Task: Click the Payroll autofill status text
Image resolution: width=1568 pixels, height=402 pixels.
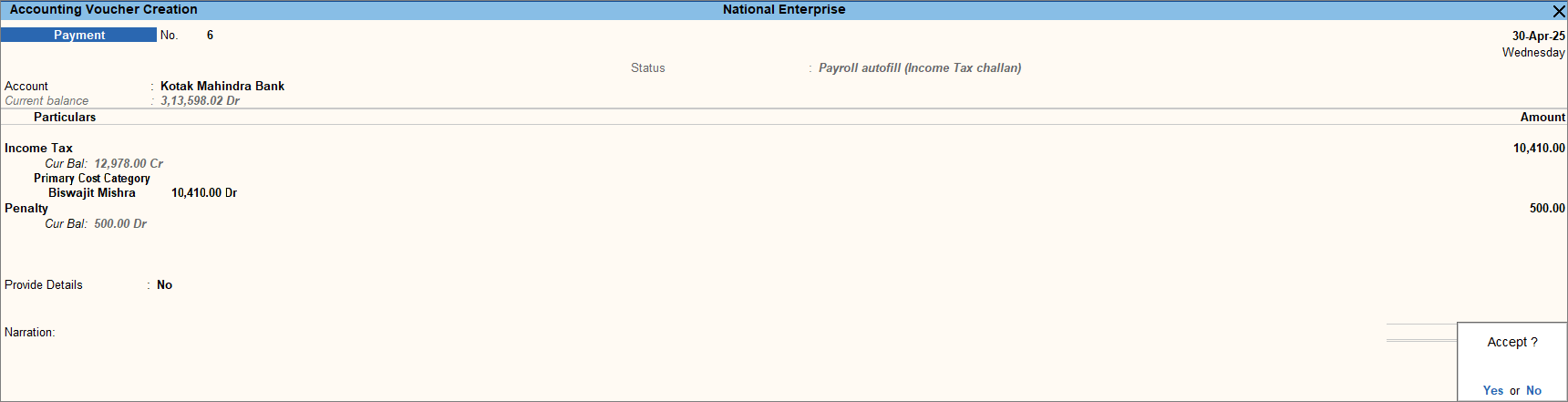Action: click(919, 67)
